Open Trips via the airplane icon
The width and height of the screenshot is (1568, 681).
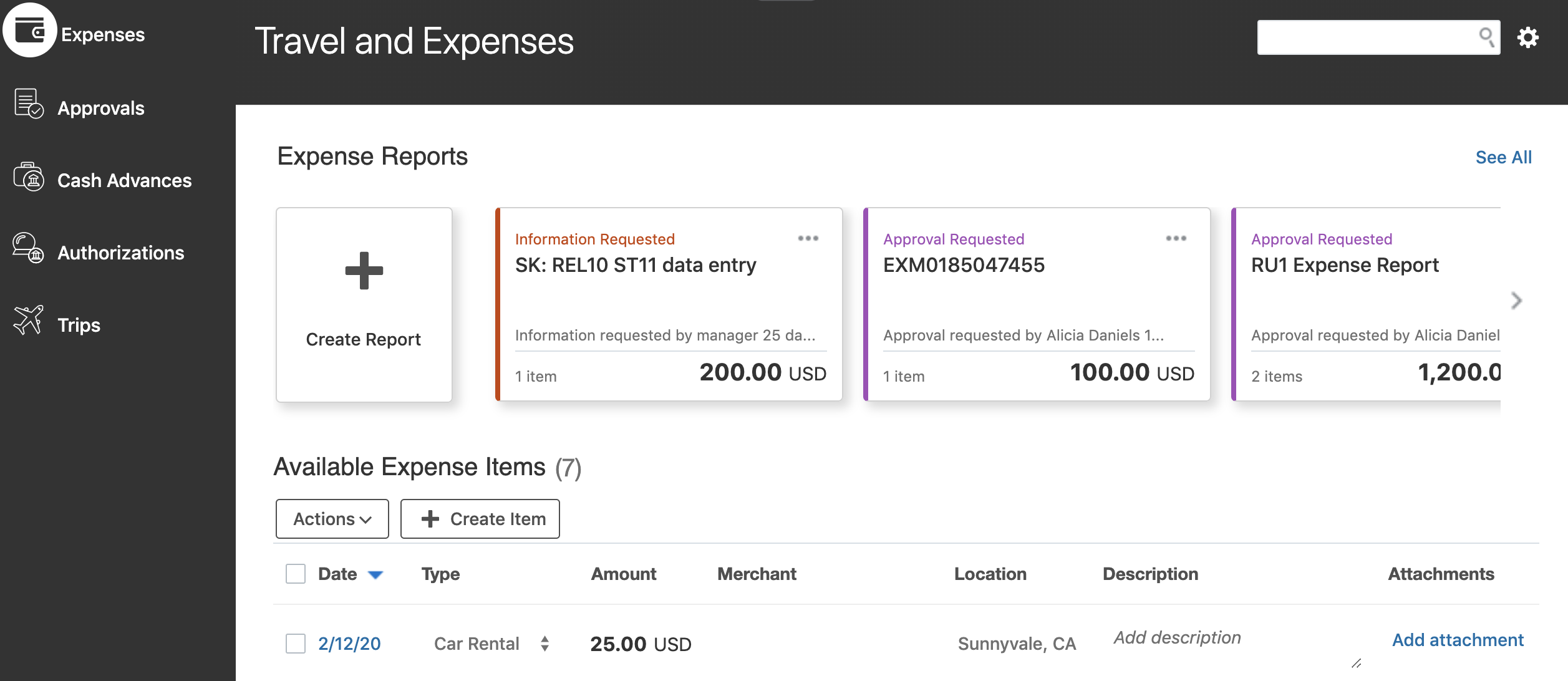click(28, 321)
